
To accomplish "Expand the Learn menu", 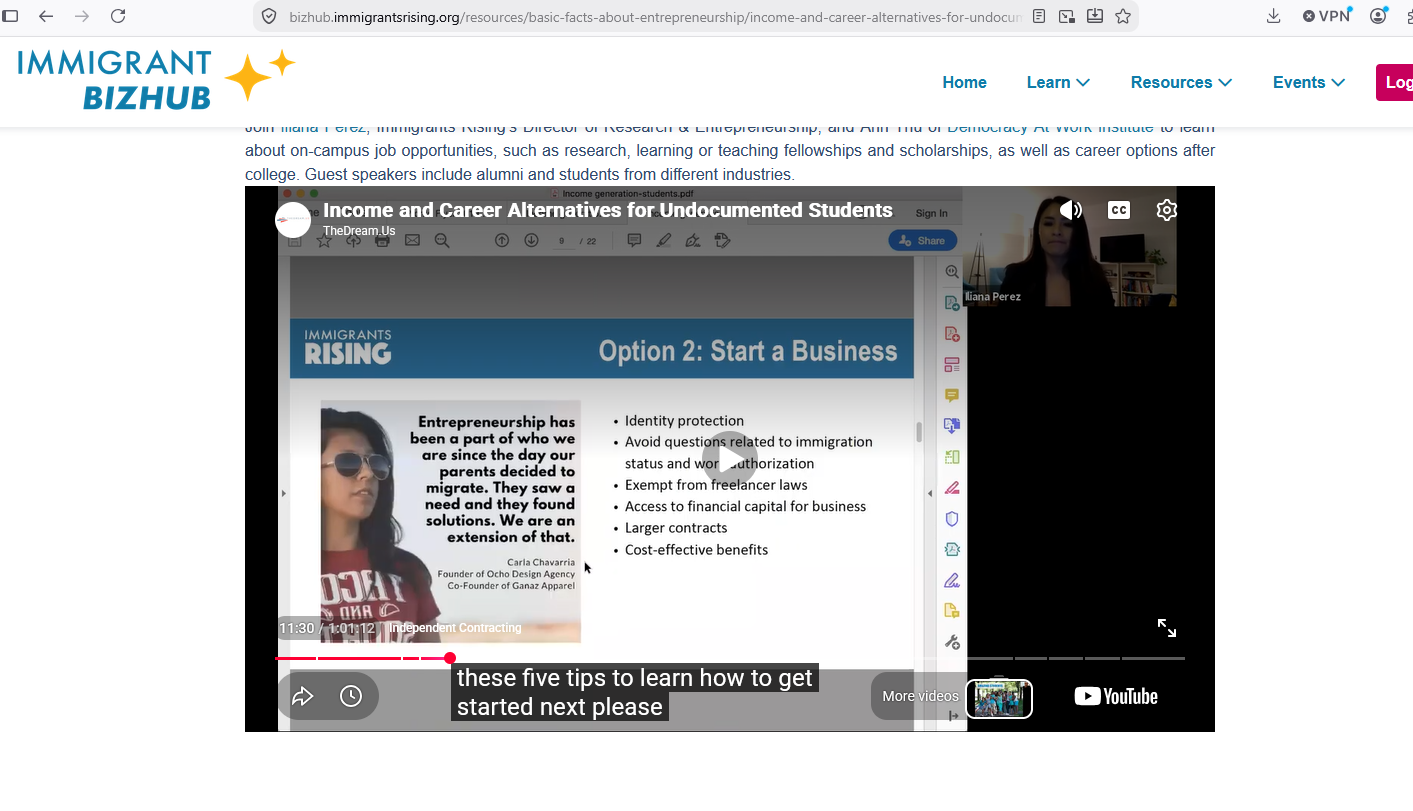I will [x=1058, y=82].
